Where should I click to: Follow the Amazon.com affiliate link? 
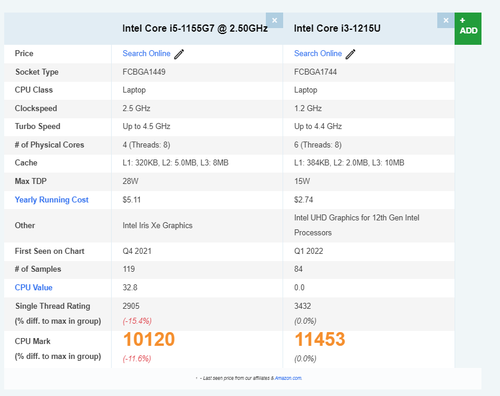(x=288, y=378)
